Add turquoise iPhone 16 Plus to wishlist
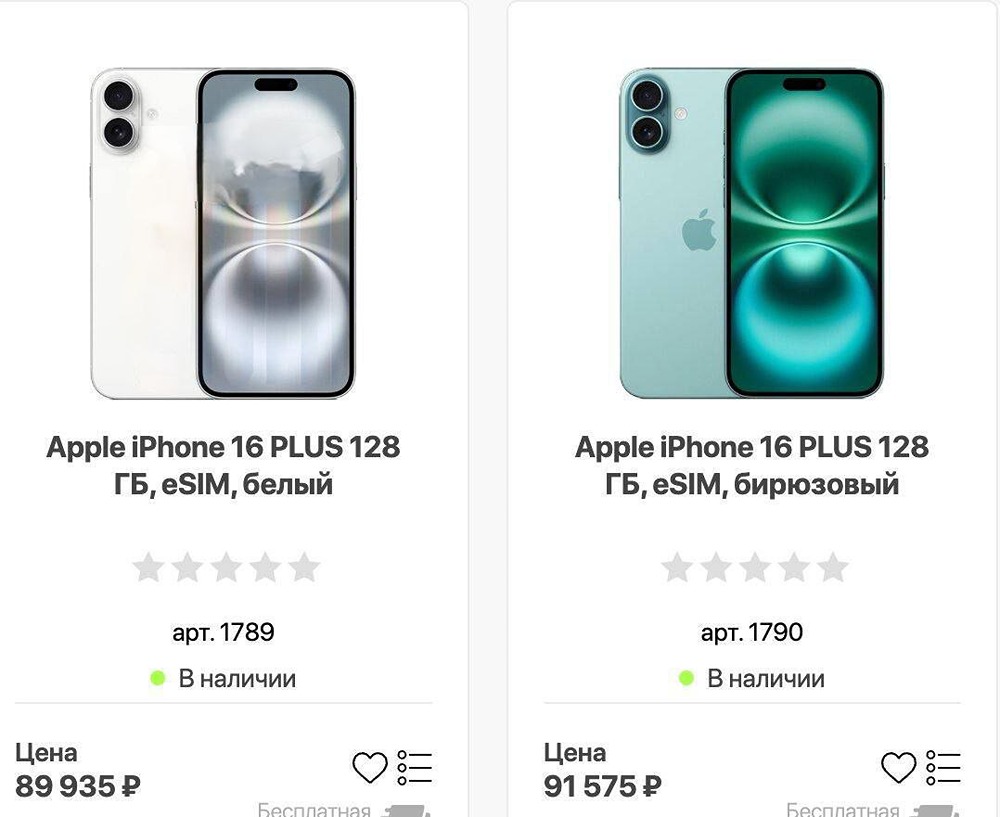Image resolution: width=1000 pixels, height=817 pixels. (898, 767)
